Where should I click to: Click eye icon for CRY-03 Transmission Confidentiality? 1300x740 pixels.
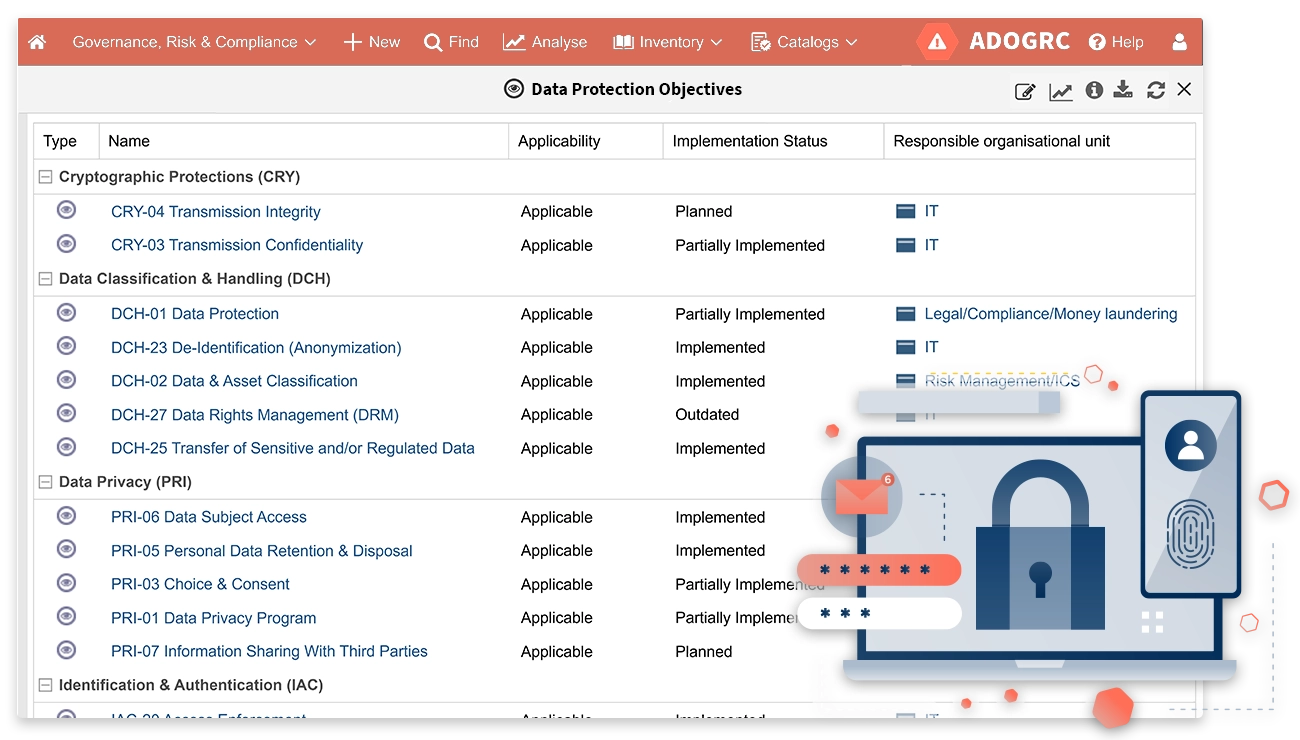[x=66, y=244]
